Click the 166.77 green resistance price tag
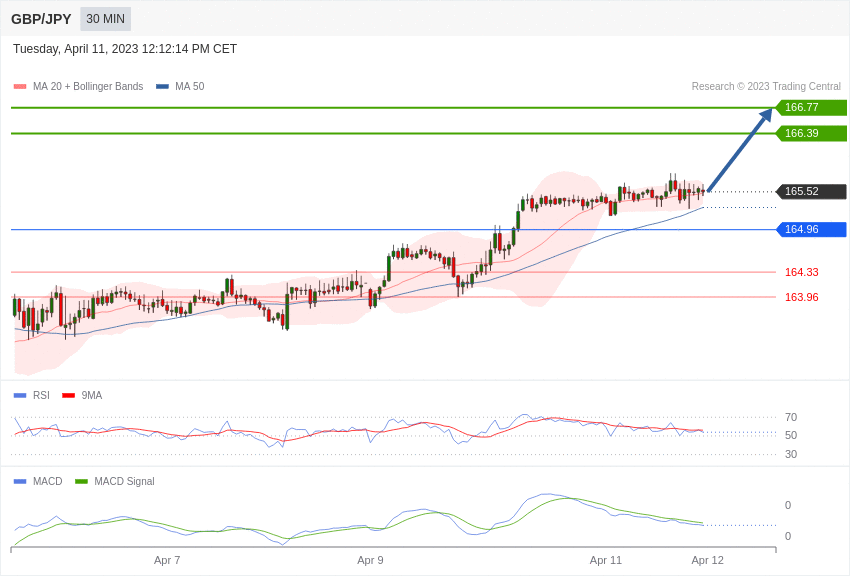850x576 pixels. [811, 107]
